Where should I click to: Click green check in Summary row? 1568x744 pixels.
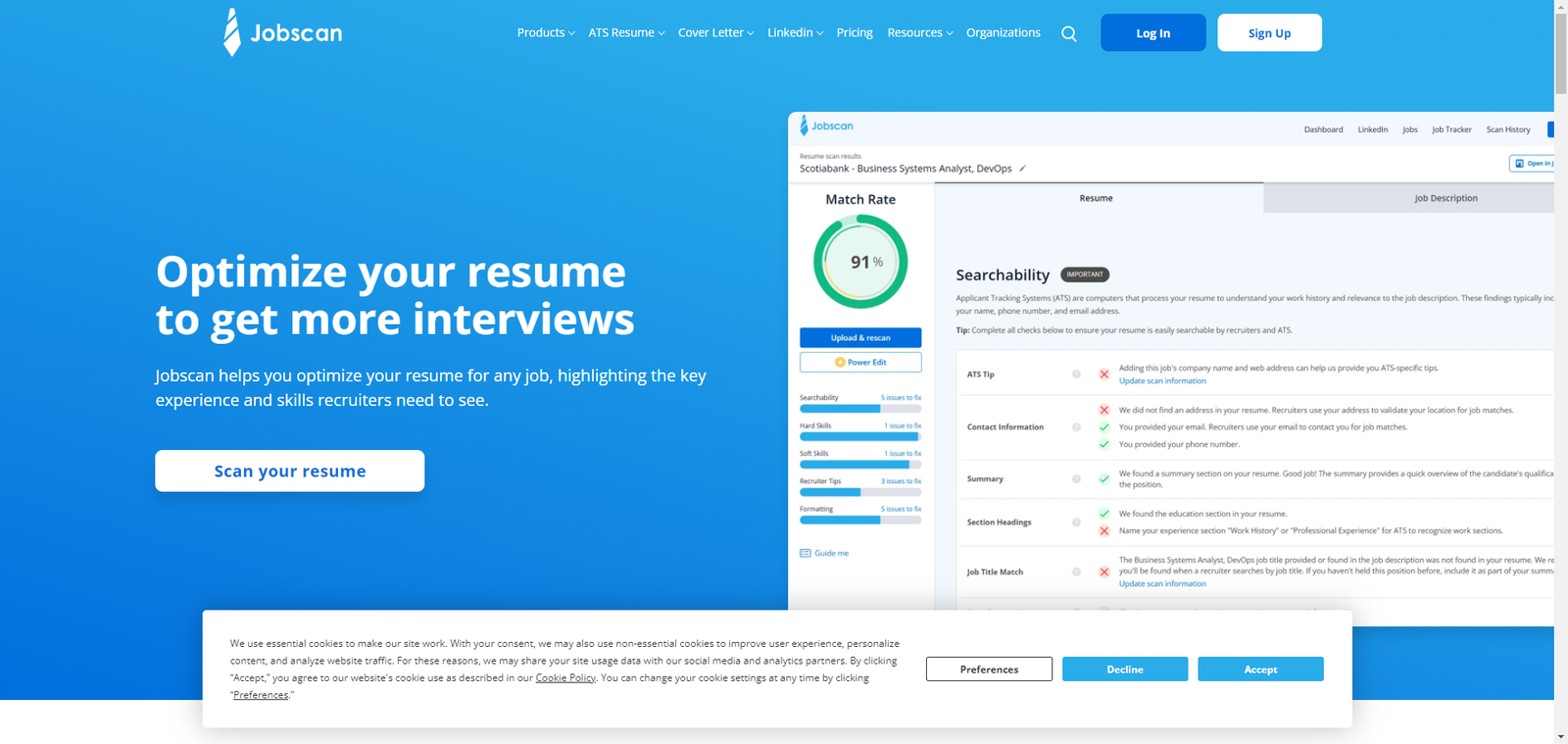click(x=1104, y=479)
